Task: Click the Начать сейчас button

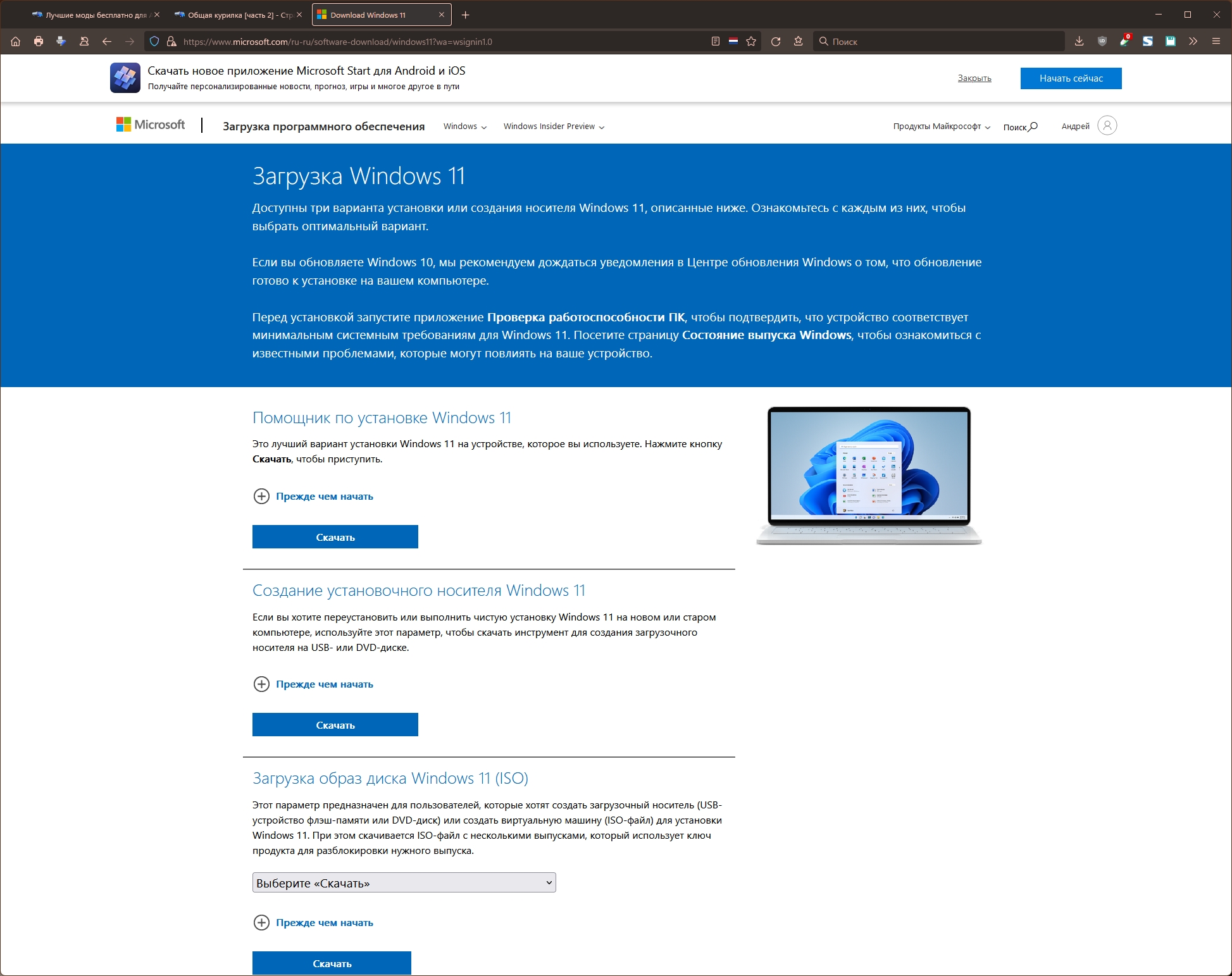Action: pyautogui.click(x=1071, y=78)
